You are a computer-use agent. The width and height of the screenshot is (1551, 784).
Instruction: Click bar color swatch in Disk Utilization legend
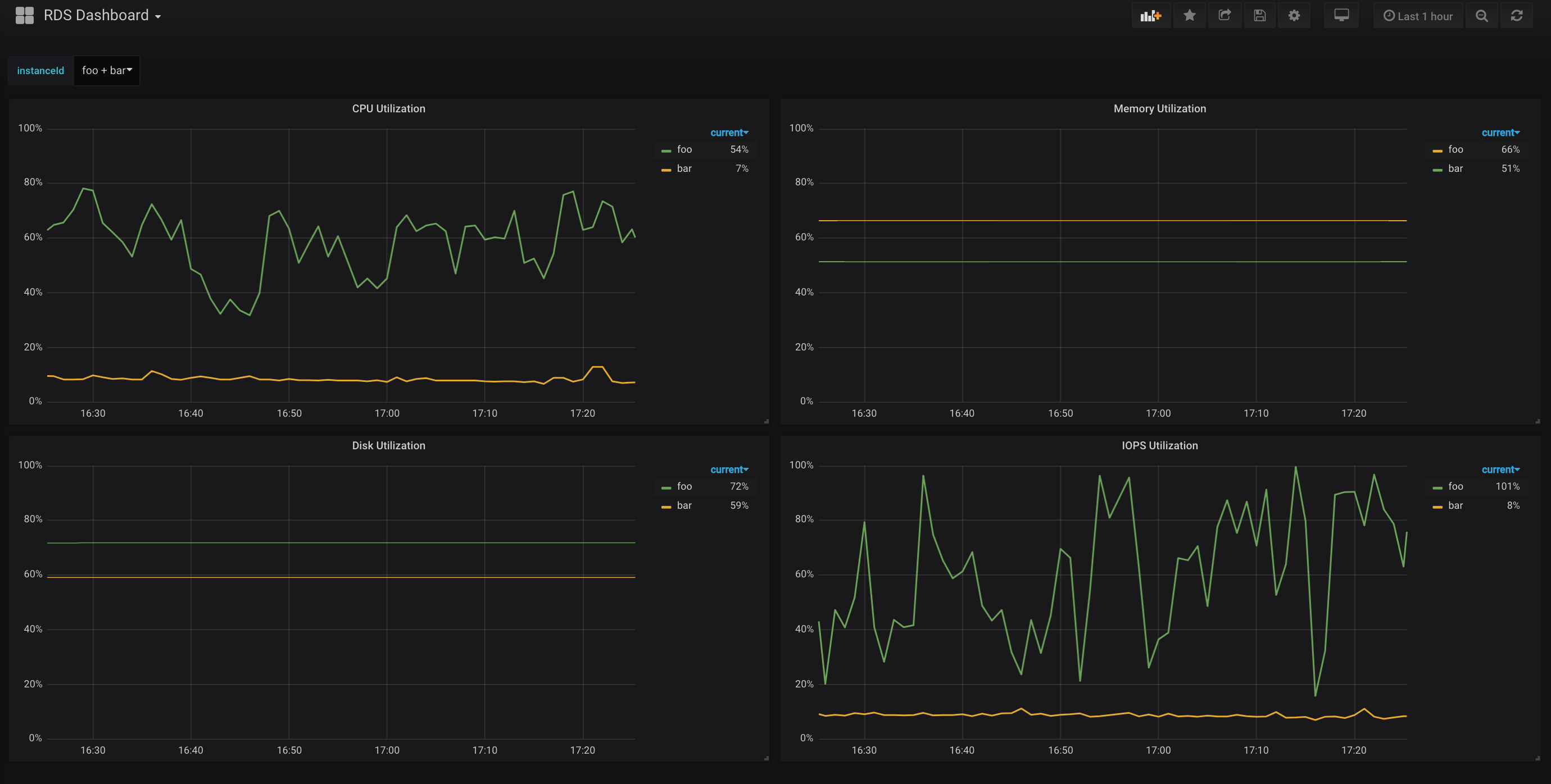click(666, 507)
